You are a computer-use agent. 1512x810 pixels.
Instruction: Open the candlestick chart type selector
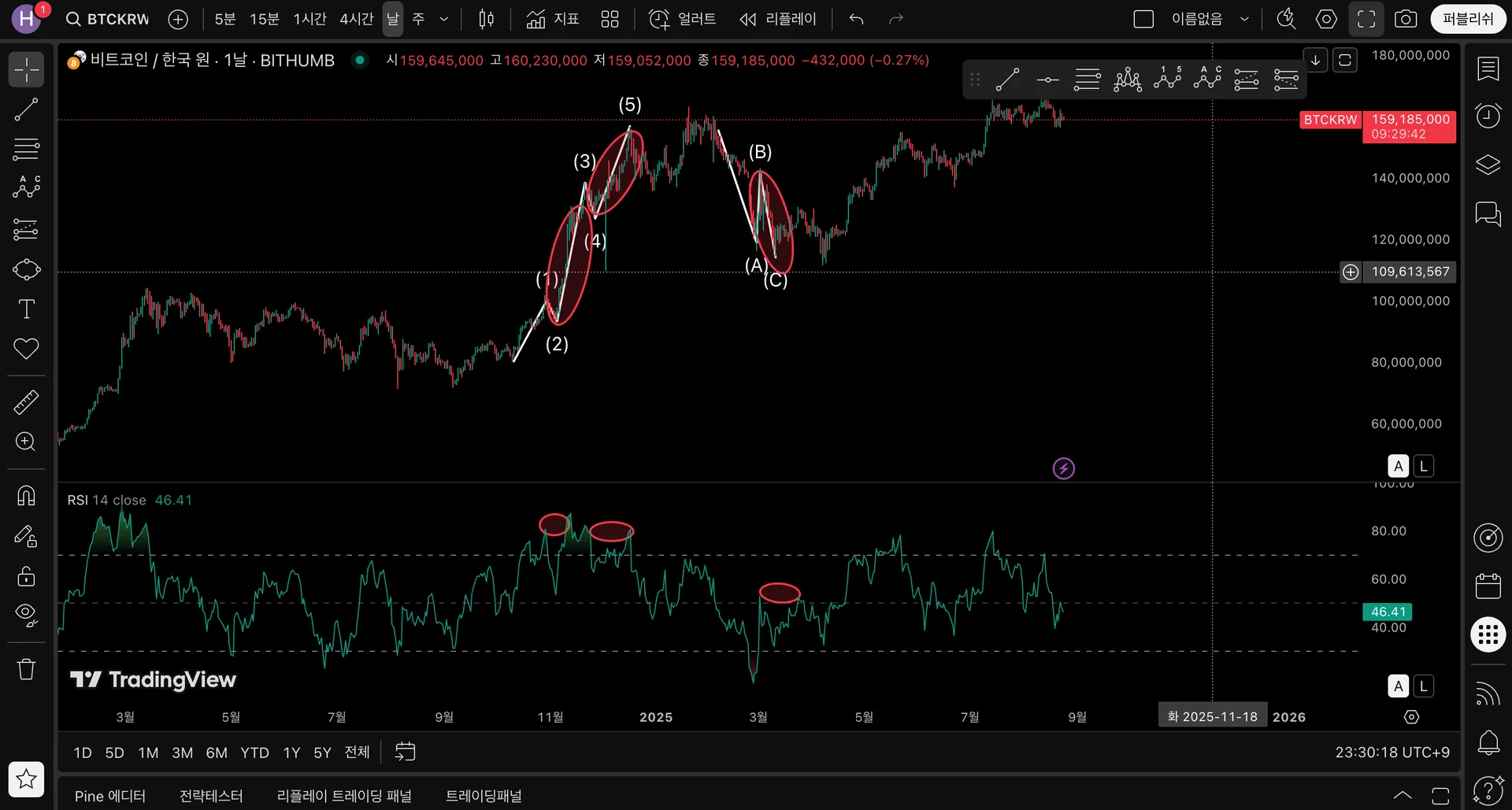(487, 19)
